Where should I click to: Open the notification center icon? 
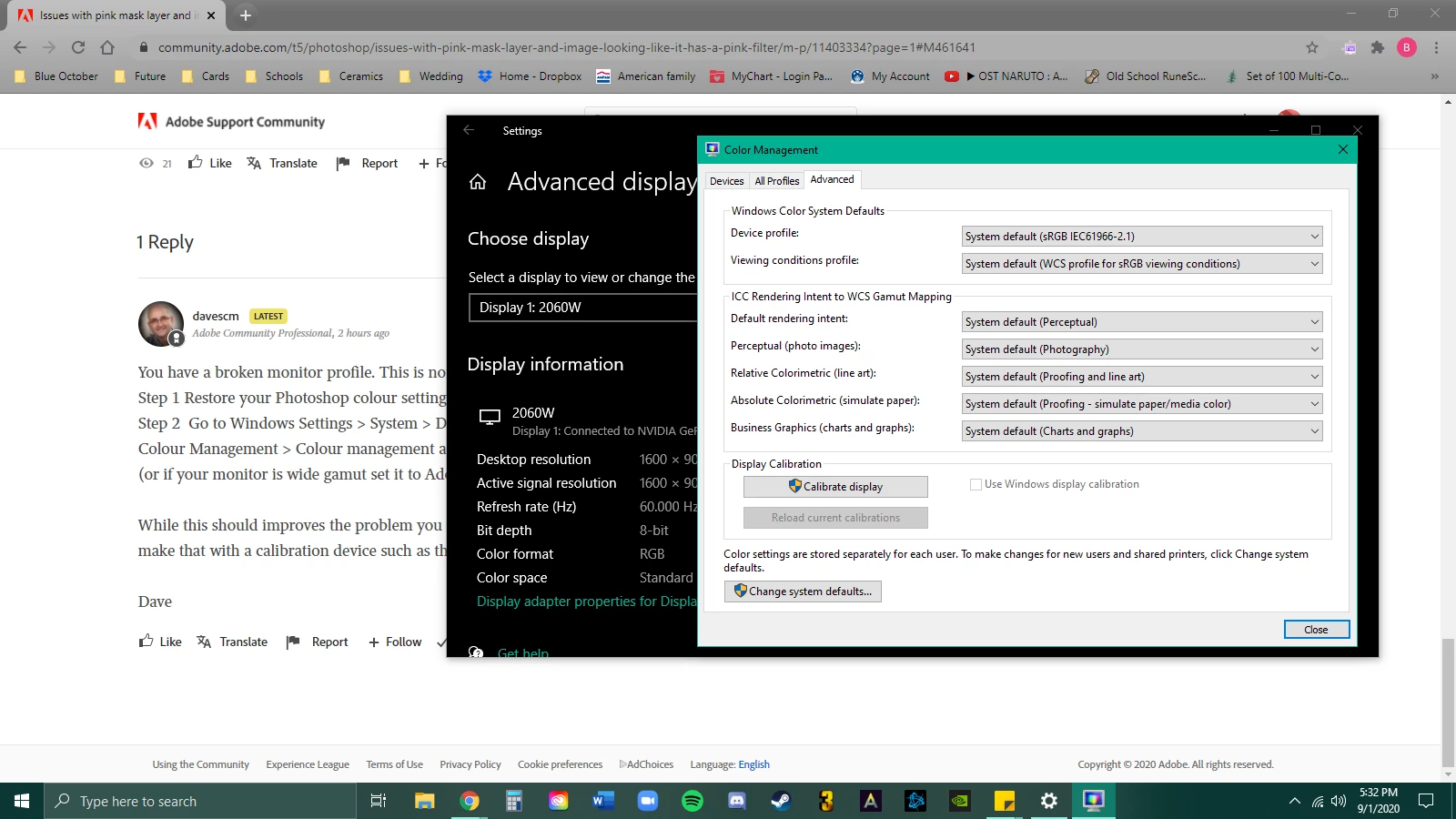point(1427,801)
